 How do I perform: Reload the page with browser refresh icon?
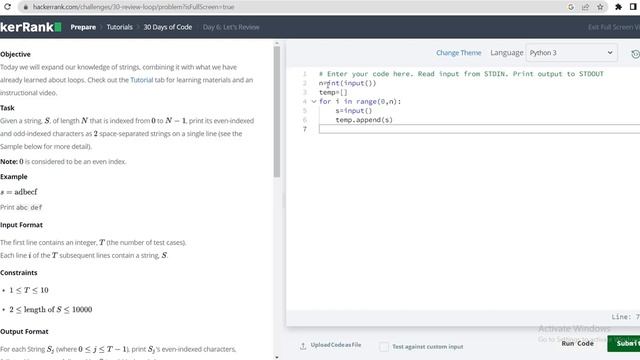(7, 7)
